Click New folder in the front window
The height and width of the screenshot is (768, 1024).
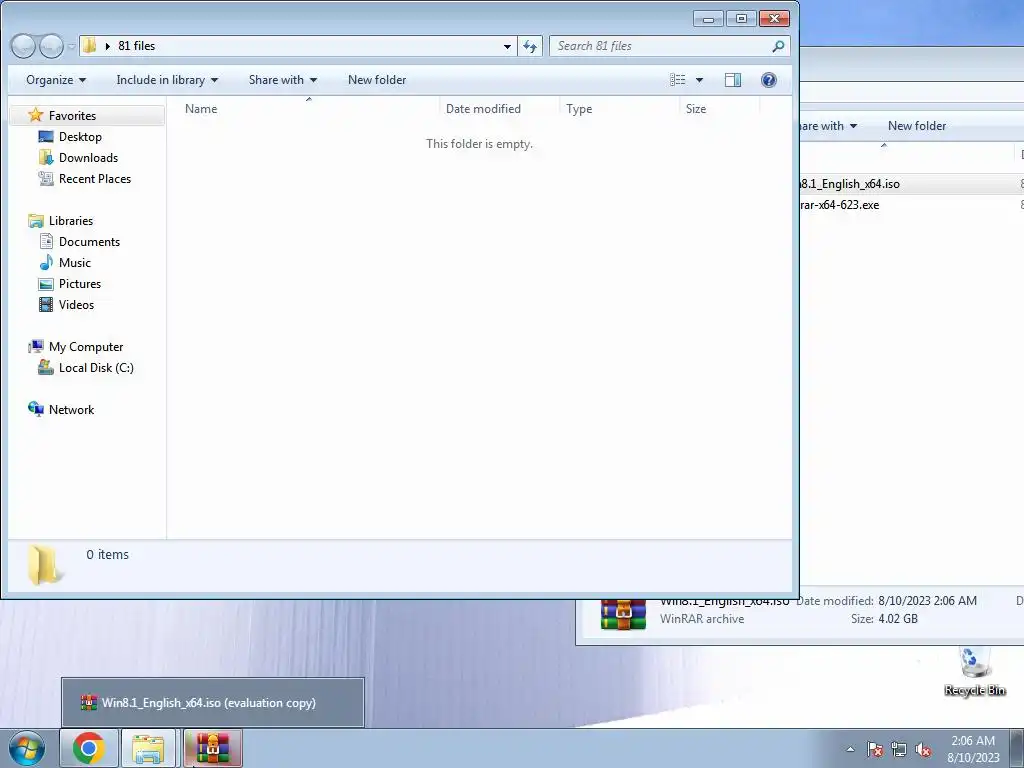point(377,80)
